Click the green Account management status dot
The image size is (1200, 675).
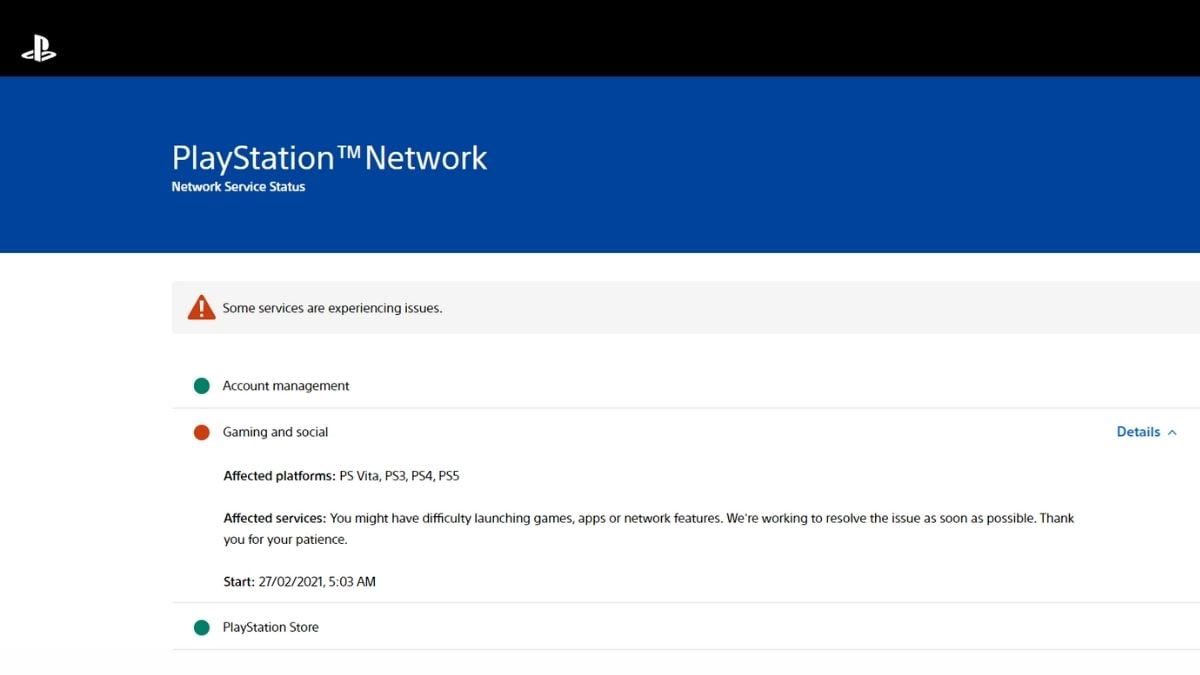[x=201, y=386]
